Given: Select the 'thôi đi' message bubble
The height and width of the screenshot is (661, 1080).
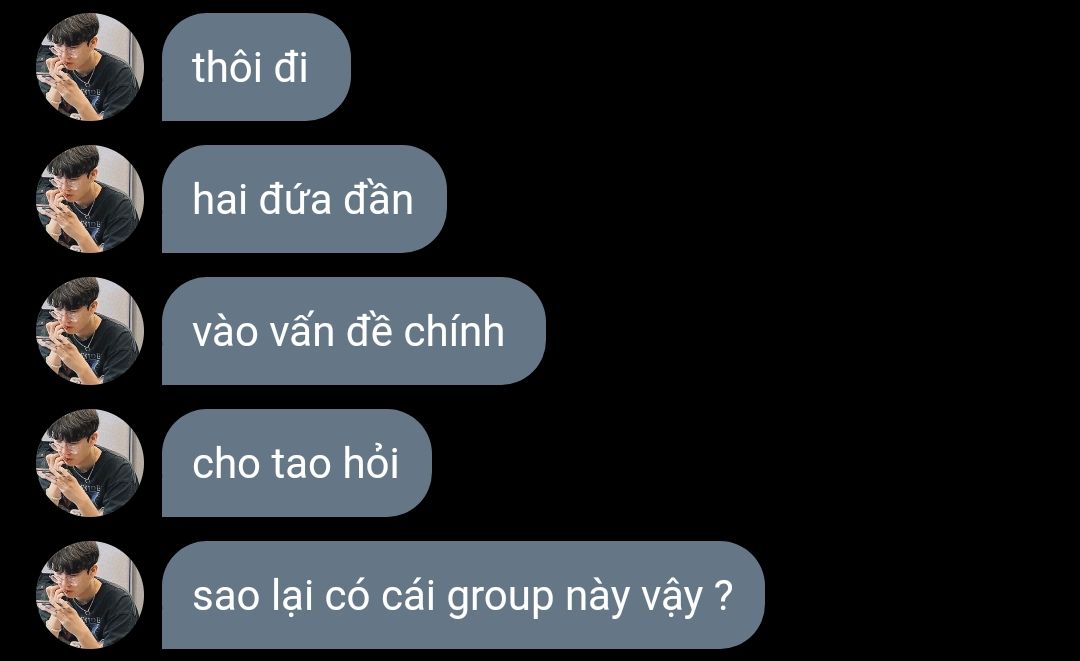Looking at the screenshot, I should pos(256,67).
